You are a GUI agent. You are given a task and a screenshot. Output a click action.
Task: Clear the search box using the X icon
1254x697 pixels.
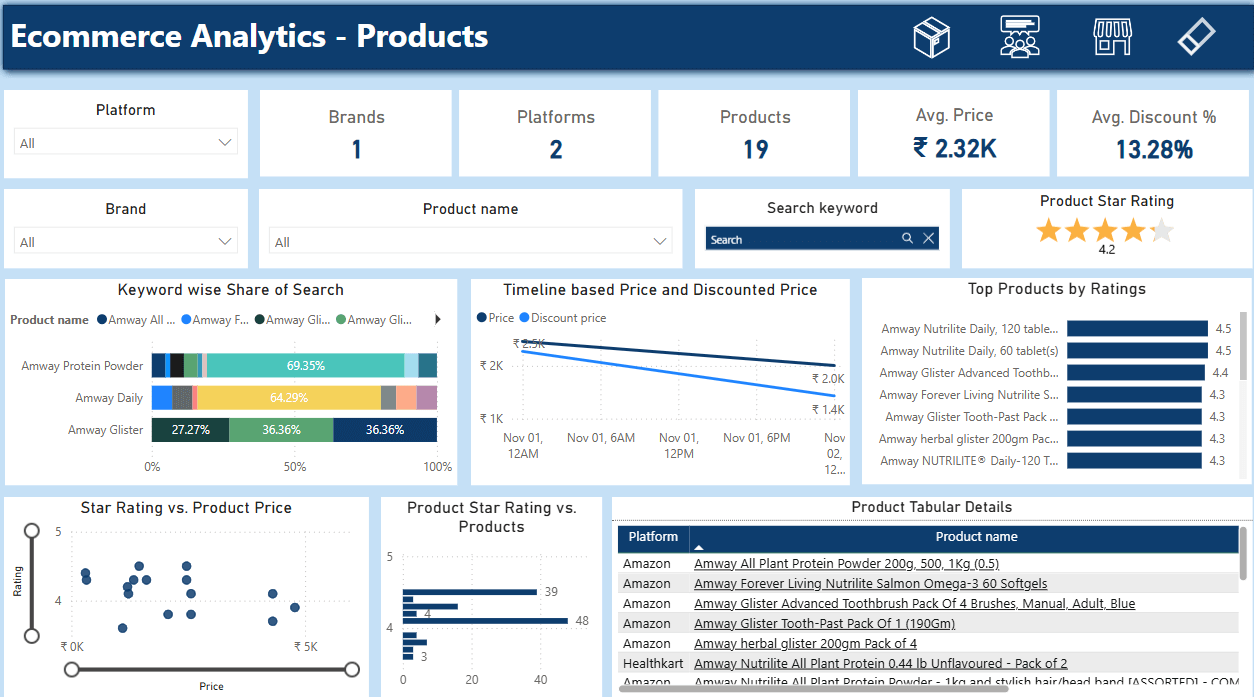tap(928, 238)
